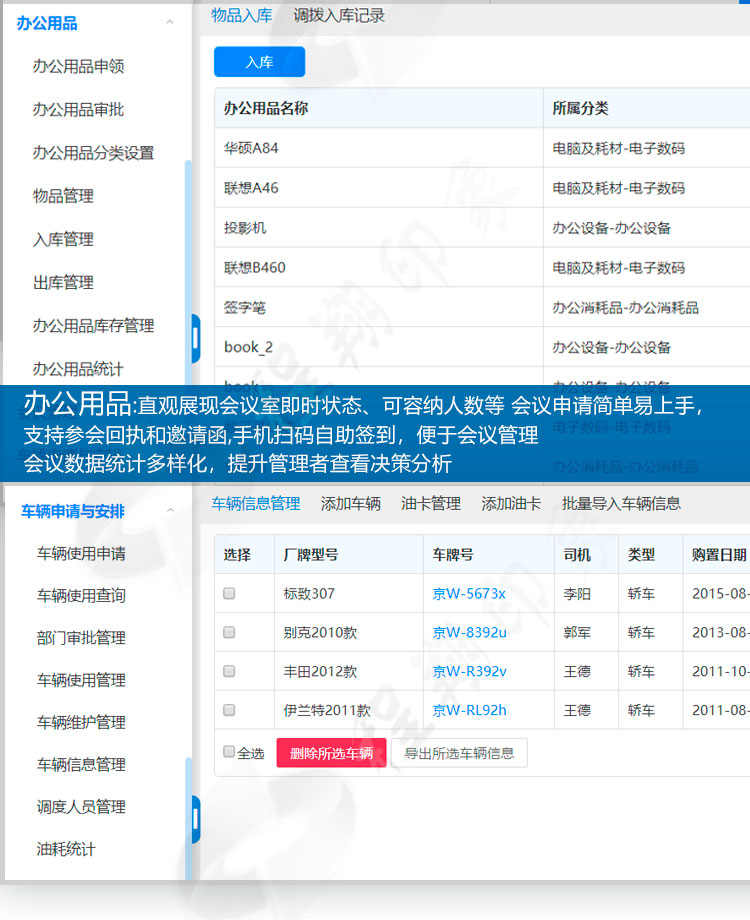Click the 办公用品名称 column header

379,108
